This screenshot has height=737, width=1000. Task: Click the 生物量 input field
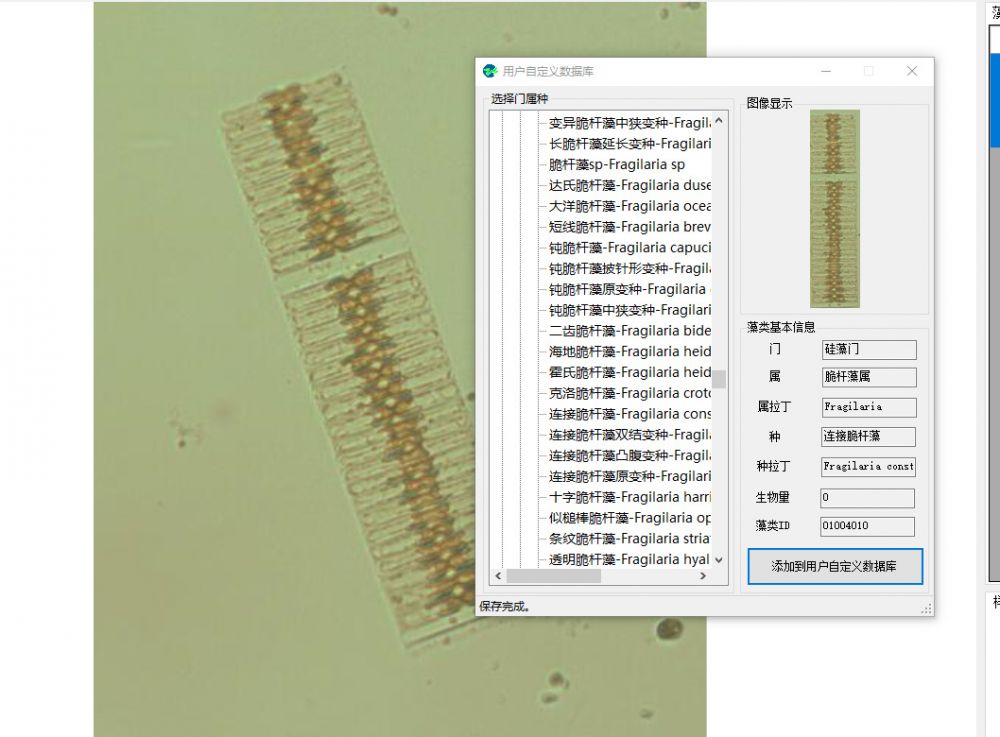coord(867,498)
